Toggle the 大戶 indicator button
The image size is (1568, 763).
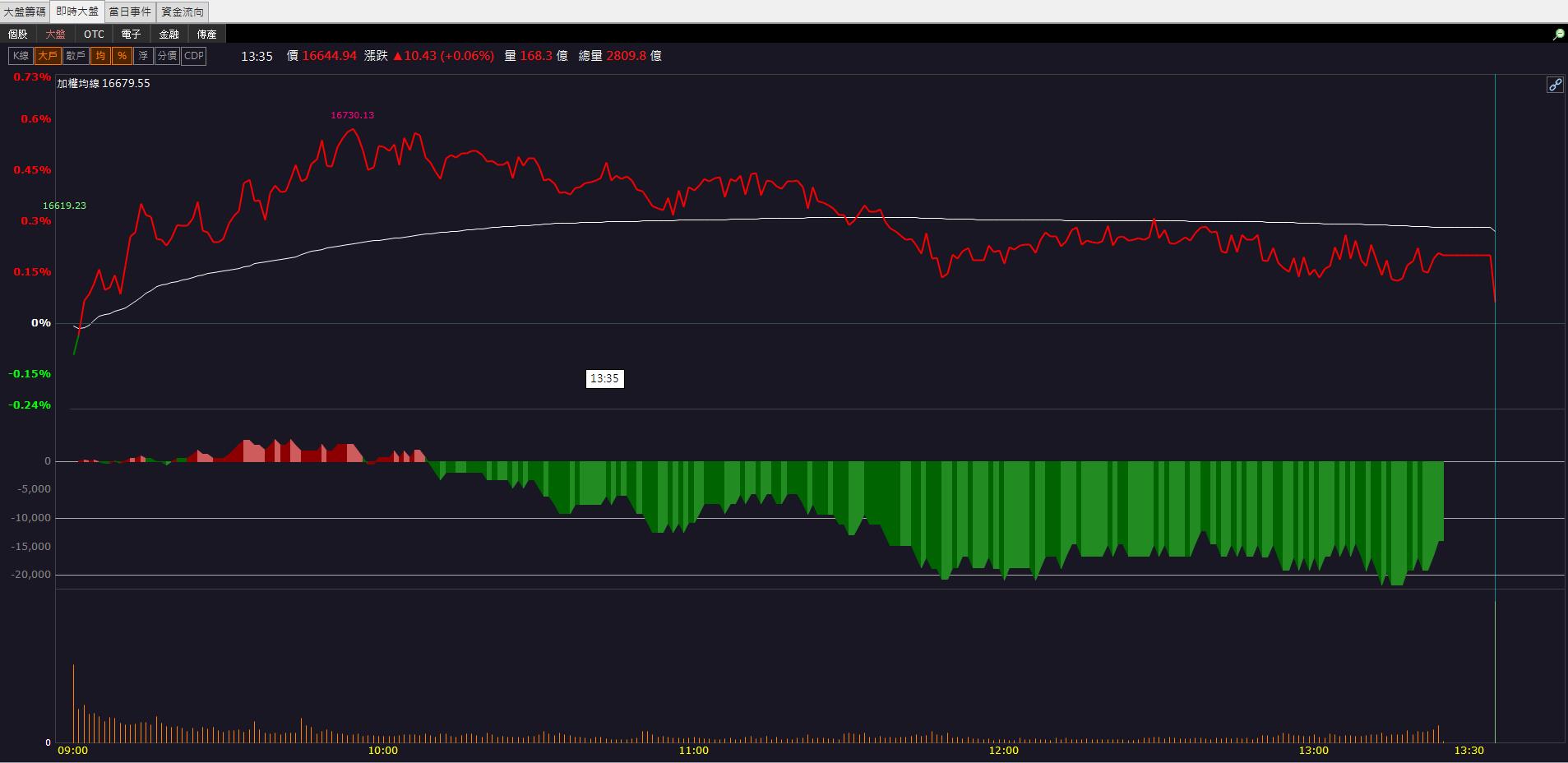(x=48, y=56)
